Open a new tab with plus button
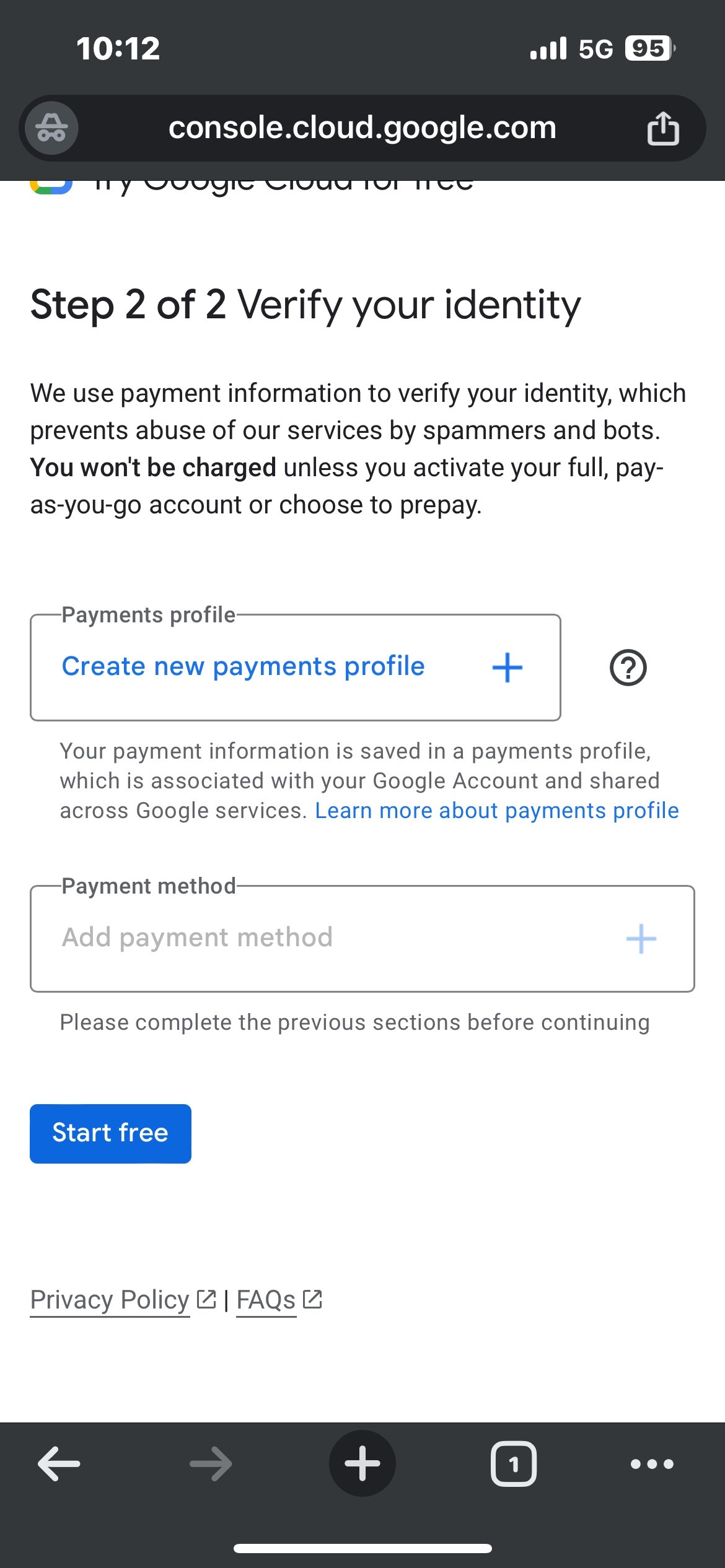Image resolution: width=725 pixels, height=1568 pixels. pyautogui.click(x=362, y=1464)
